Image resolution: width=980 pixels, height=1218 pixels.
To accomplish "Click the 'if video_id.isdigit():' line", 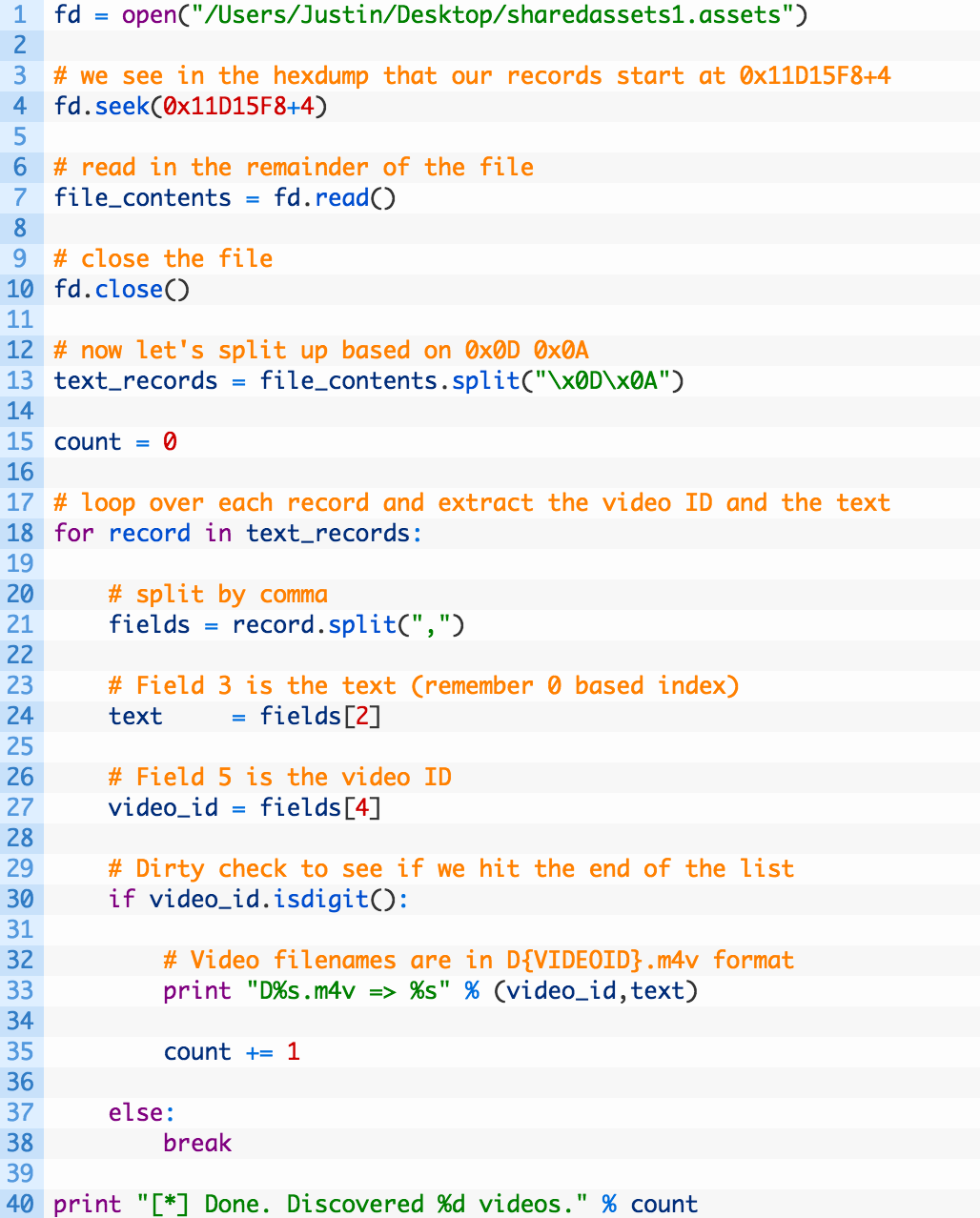I will pyautogui.click(x=259, y=900).
